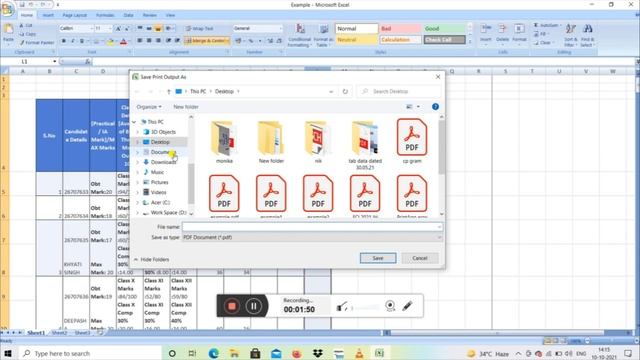Click Cut in the Clipboard group
Viewport: 640px width, 360px height.
pyautogui.click(x=27, y=25)
